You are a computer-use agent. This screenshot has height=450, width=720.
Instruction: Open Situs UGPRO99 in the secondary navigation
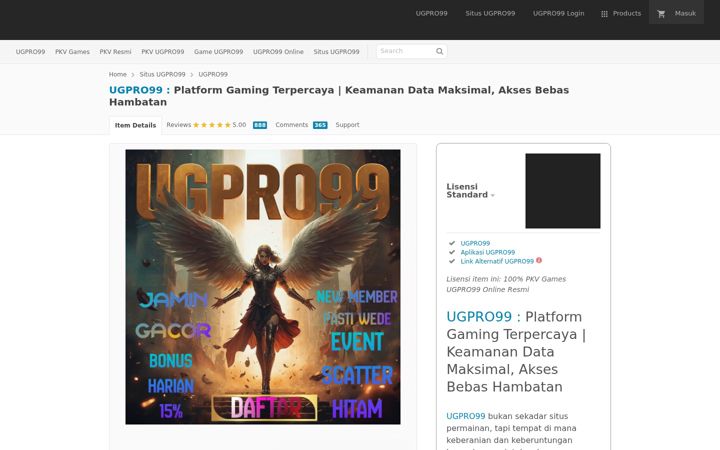[x=337, y=52]
